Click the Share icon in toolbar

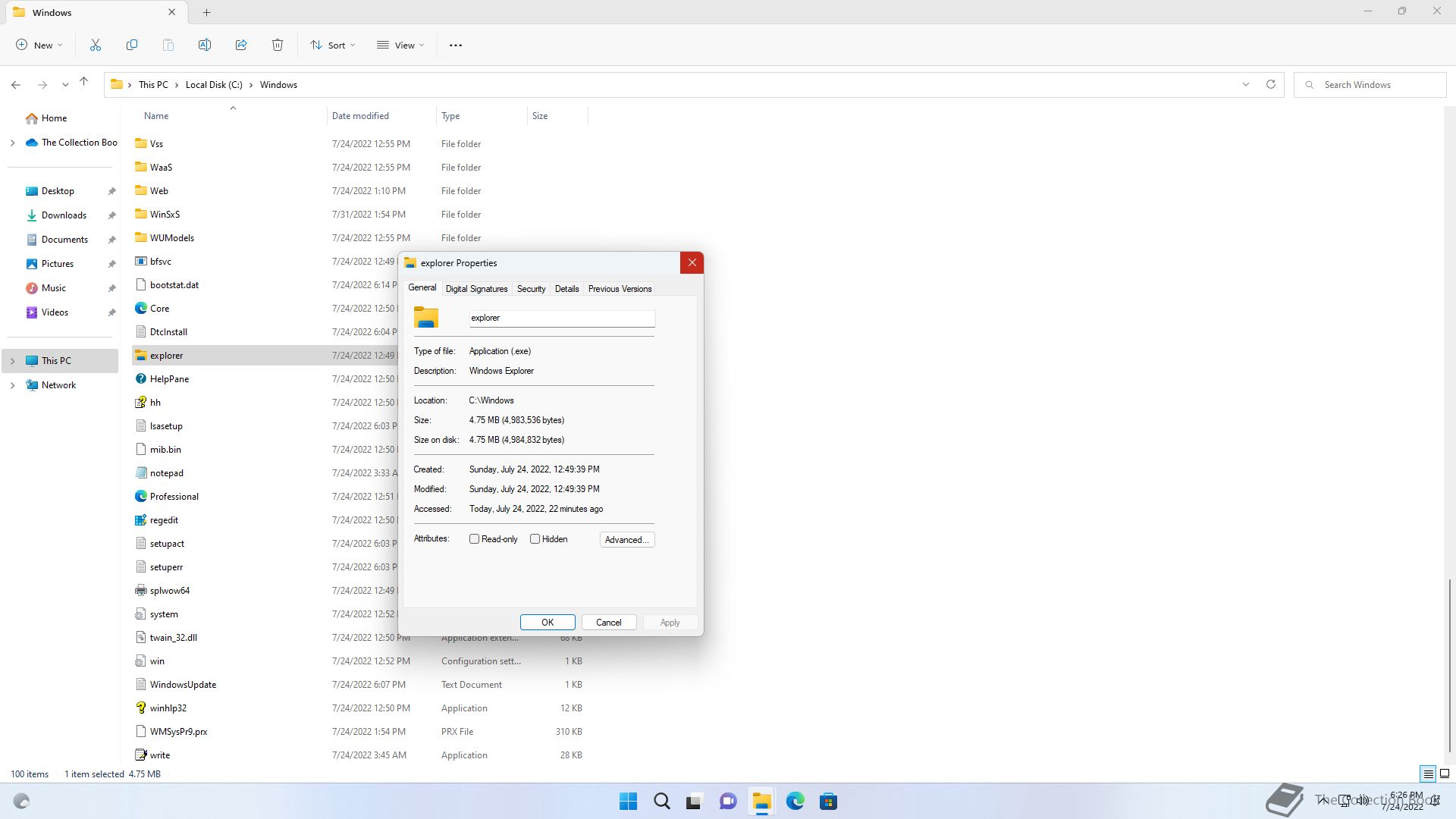pyautogui.click(x=241, y=45)
